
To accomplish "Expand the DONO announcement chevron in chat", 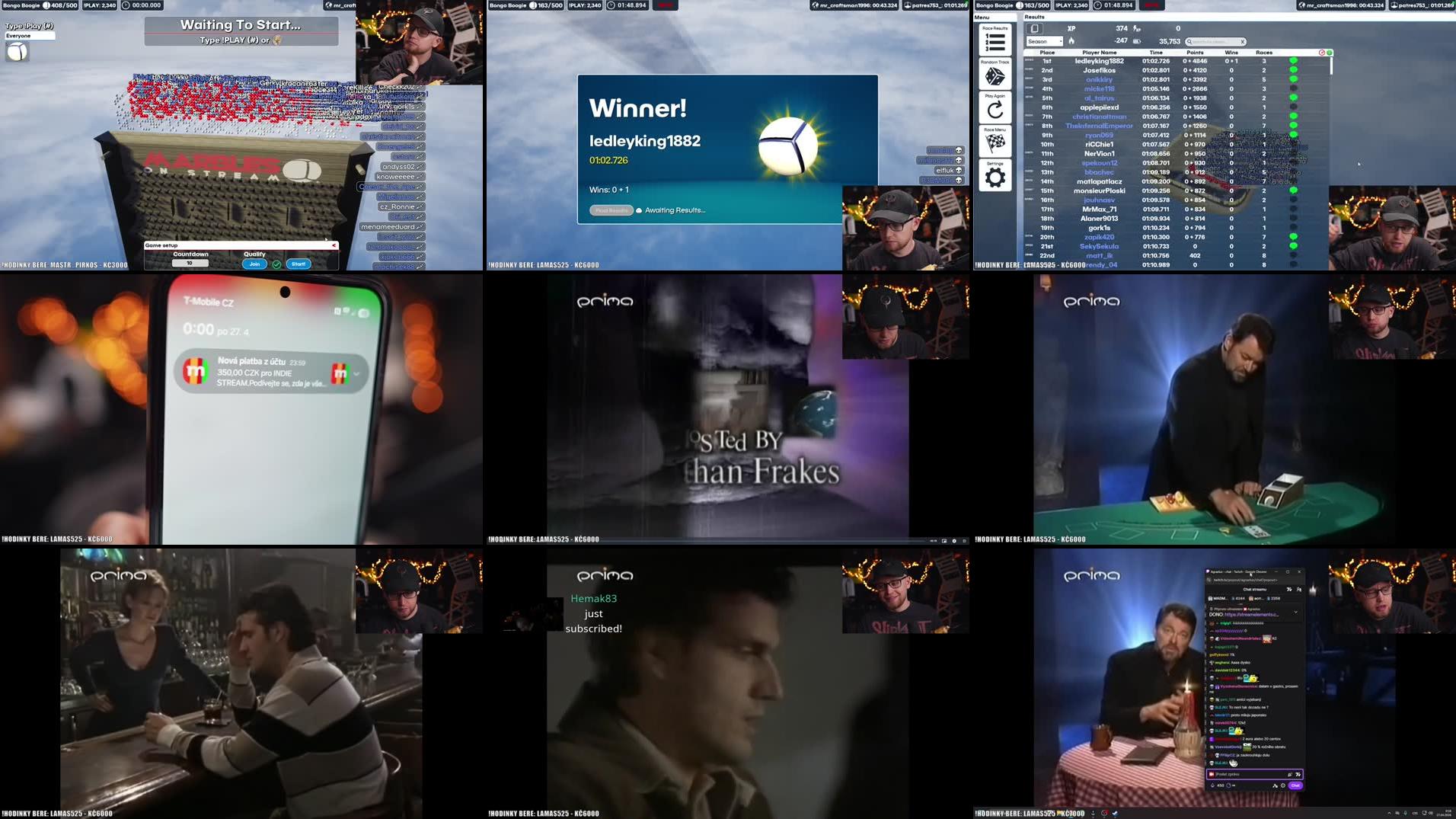I will point(1295,611).
